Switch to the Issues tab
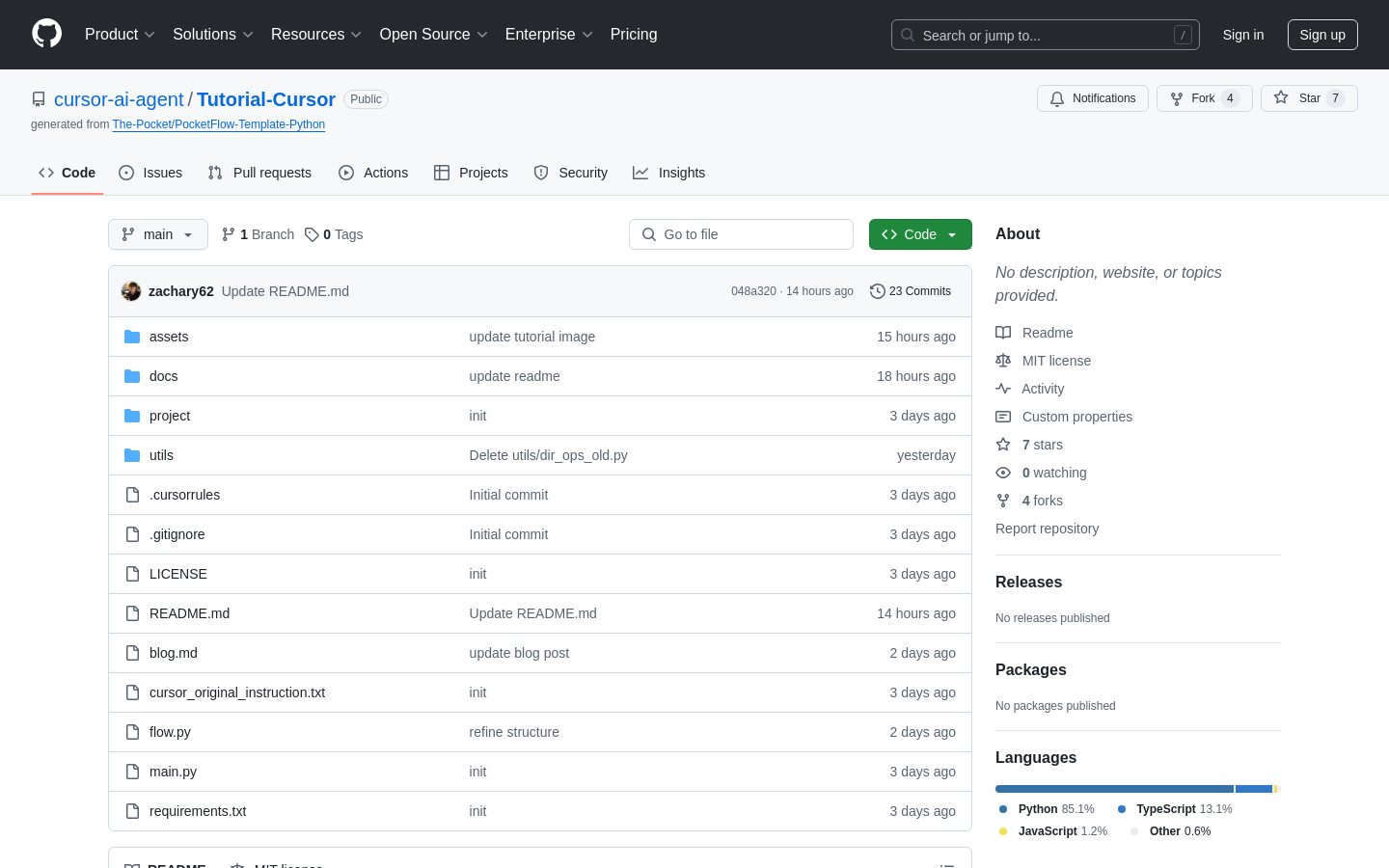The height and width of the screenshot is (868, 1389). [150, 173]
